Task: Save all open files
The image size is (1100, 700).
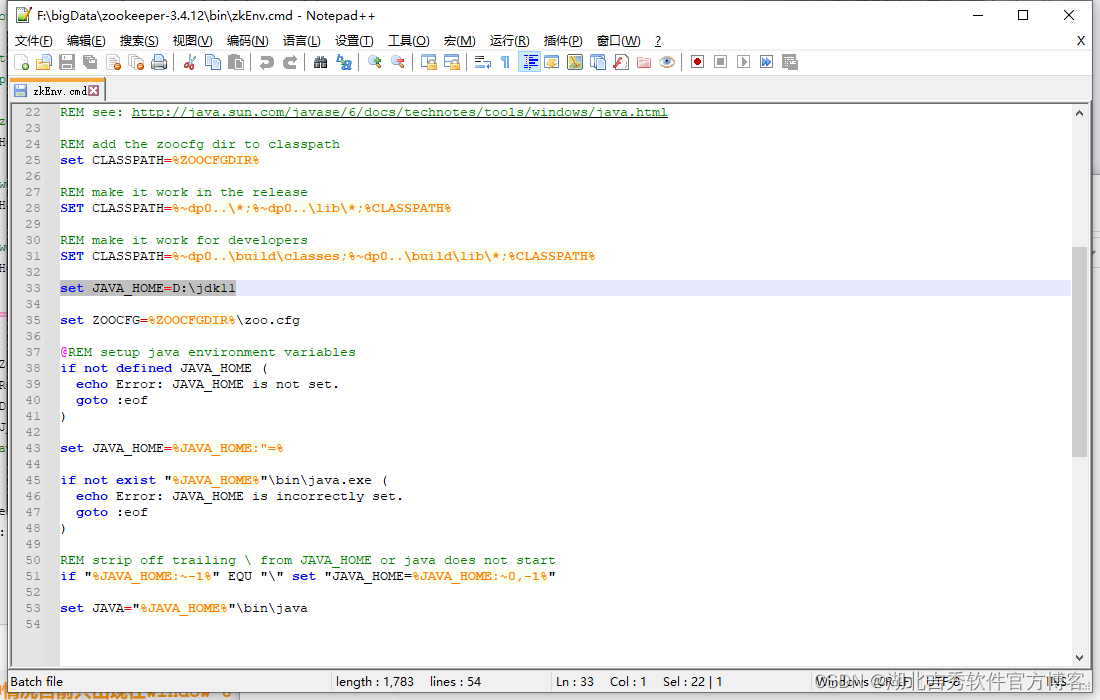Action: pos(90,62)
